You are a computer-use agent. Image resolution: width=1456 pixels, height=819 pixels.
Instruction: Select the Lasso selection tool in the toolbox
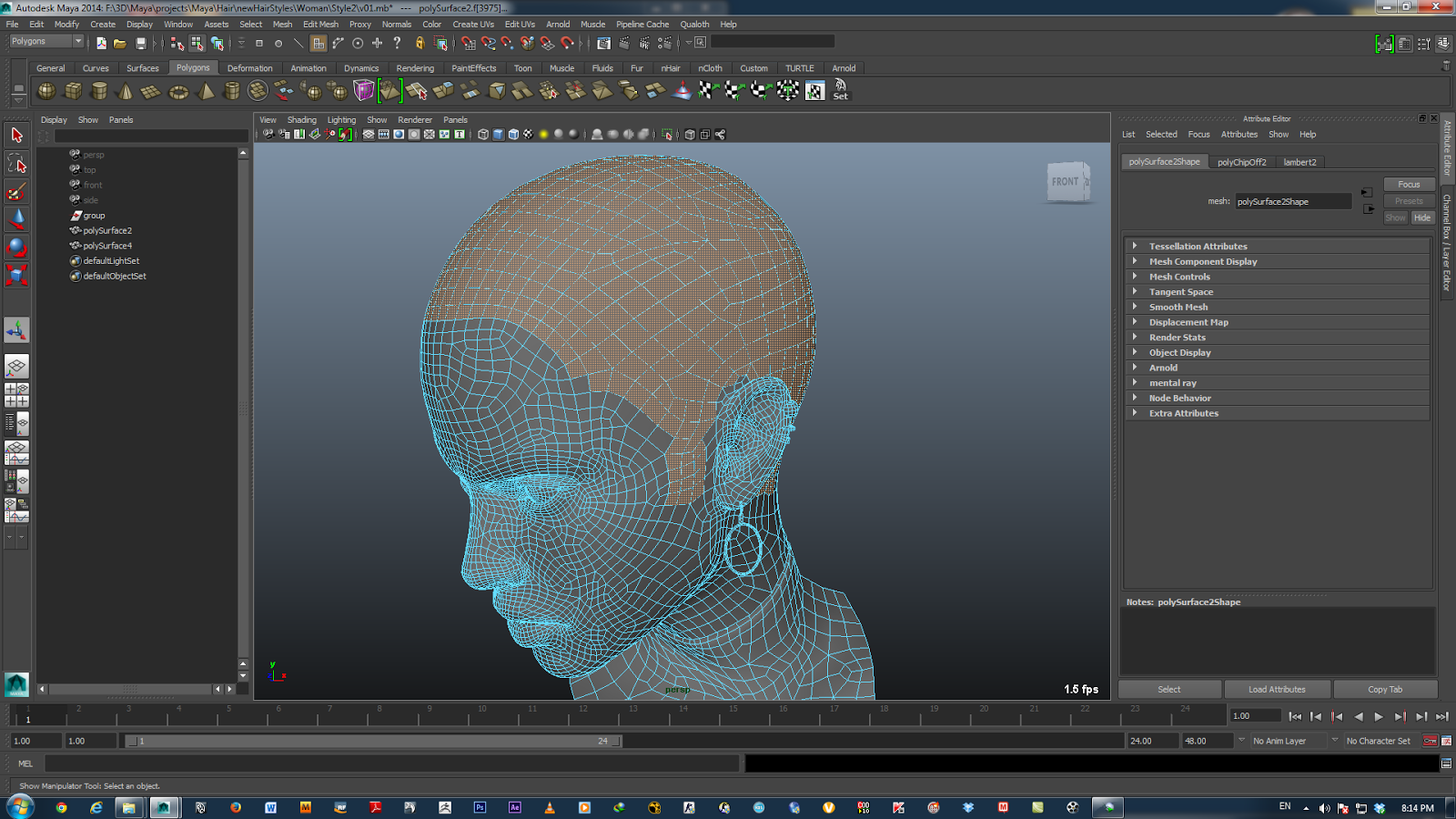tap(16, 164)
